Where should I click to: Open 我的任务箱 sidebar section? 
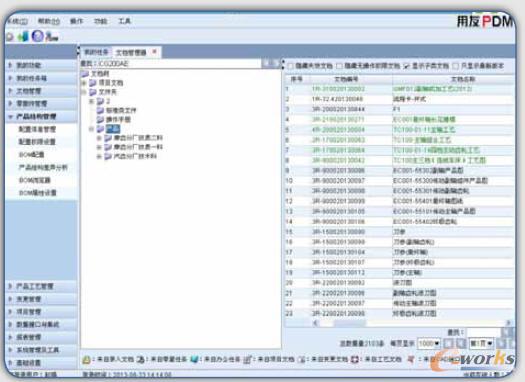pos(41,78)
